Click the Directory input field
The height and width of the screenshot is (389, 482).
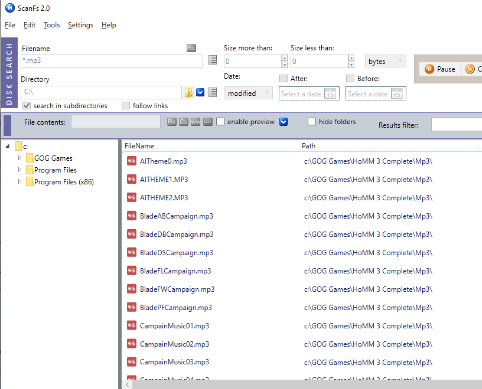click(x=101, y=92)
